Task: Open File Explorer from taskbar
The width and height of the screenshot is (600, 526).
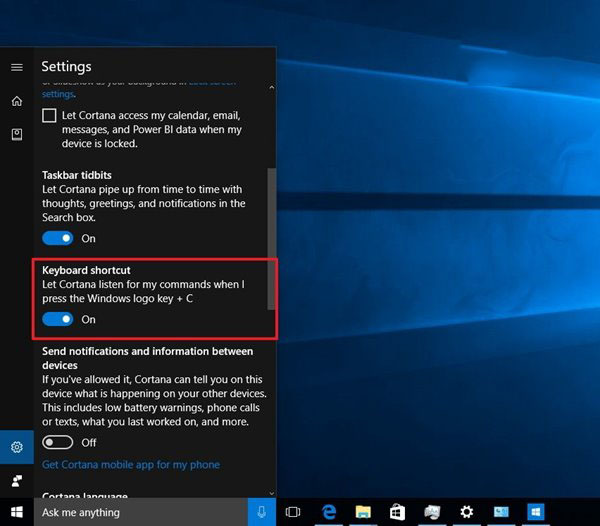Action: coord(363,512)
